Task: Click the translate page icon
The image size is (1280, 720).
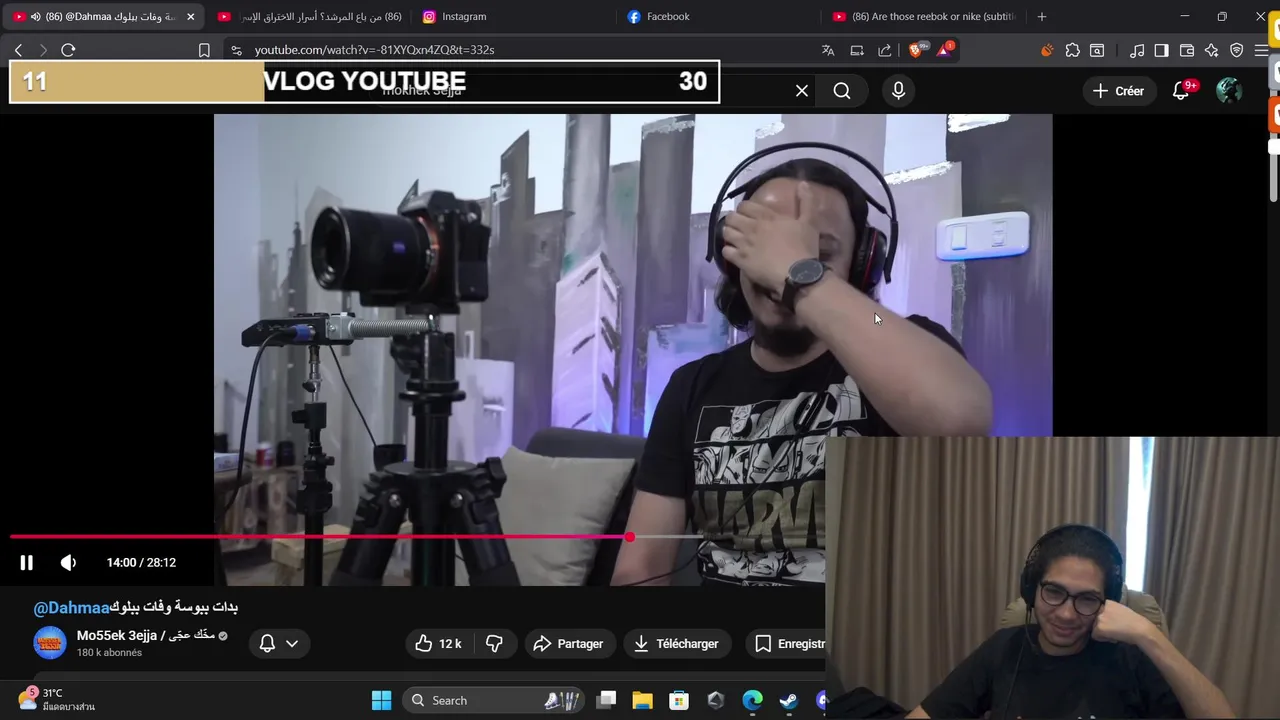Action: tap(828, 50)
